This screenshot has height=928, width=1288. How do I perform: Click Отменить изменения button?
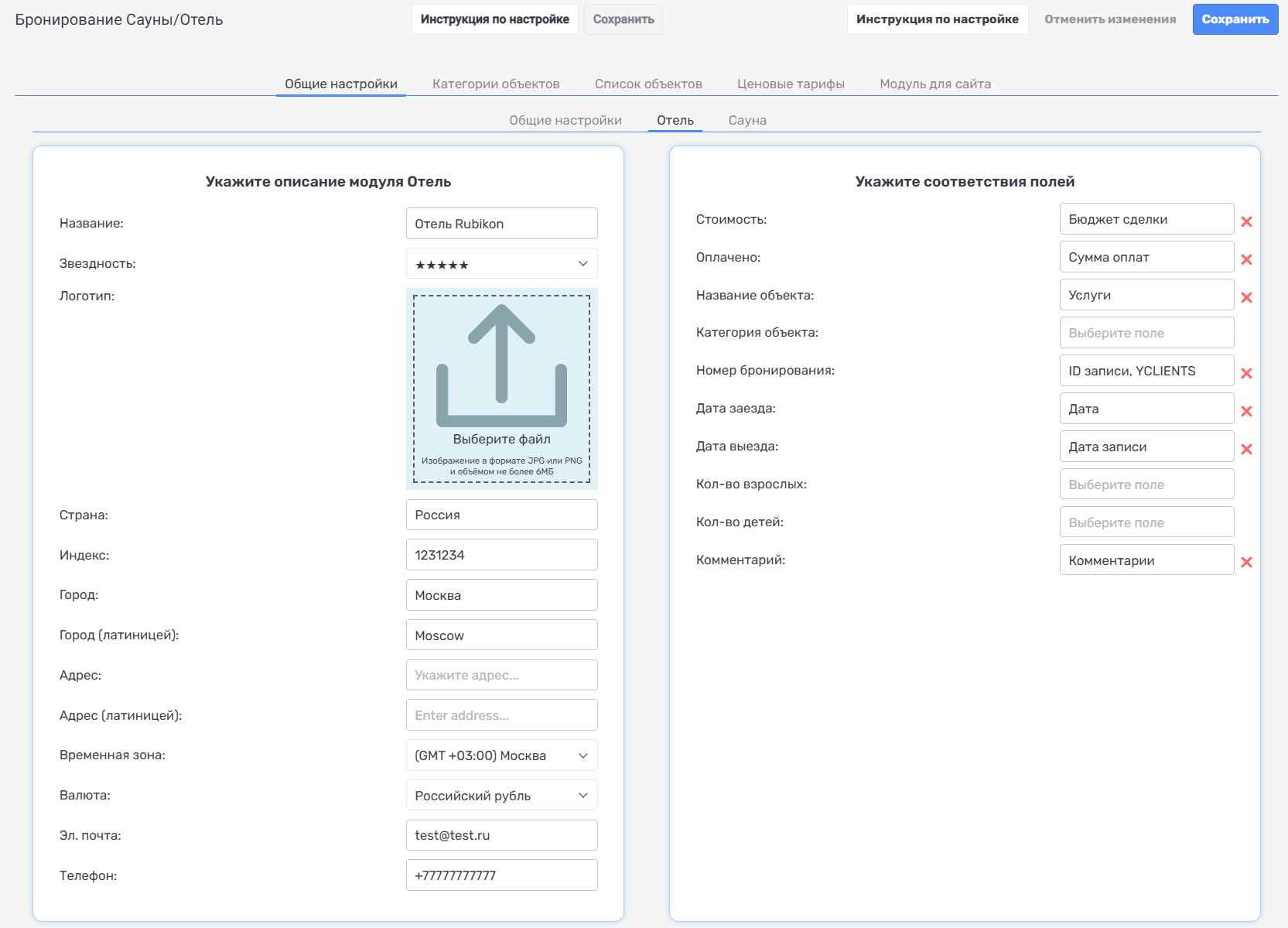[x=1110, y=19]
